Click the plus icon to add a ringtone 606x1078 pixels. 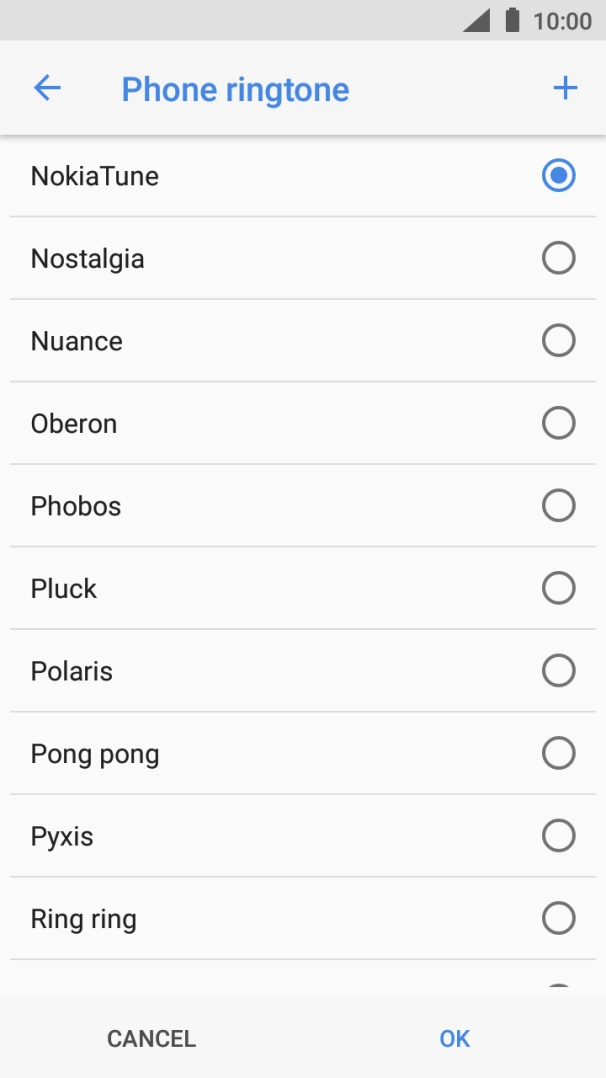coord(564,87)
